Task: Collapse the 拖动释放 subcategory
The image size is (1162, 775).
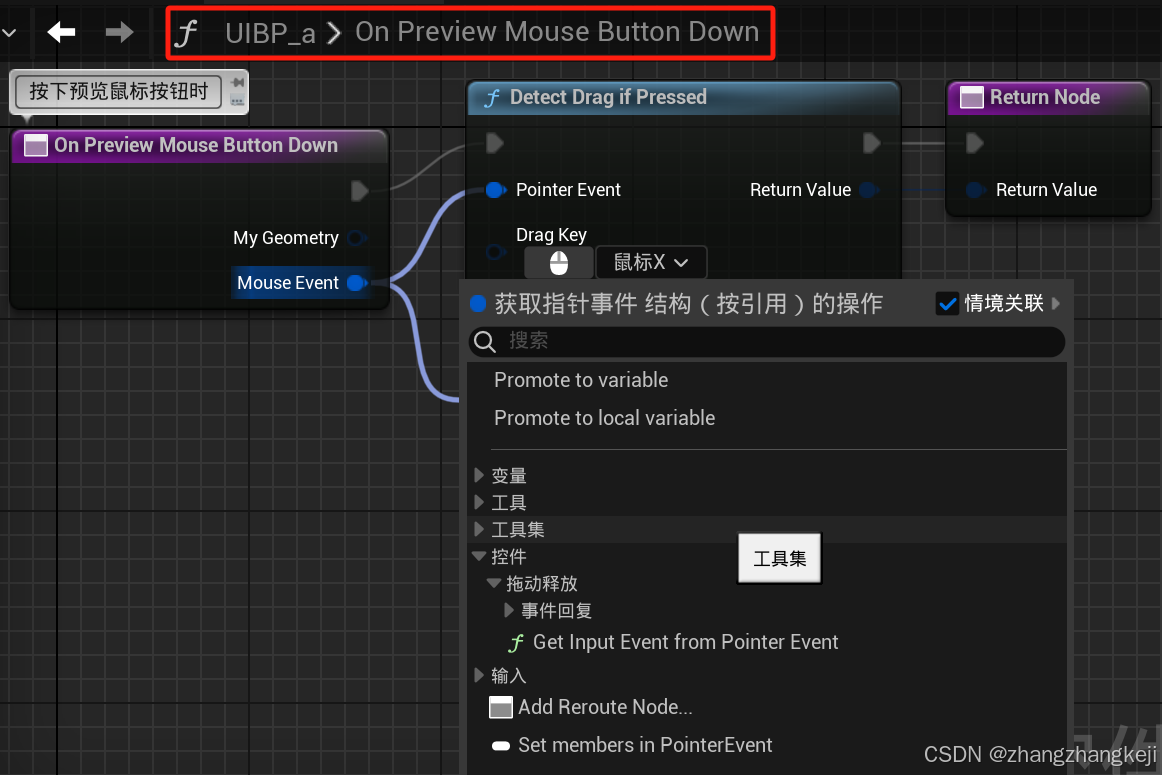Action: point(494,583)
